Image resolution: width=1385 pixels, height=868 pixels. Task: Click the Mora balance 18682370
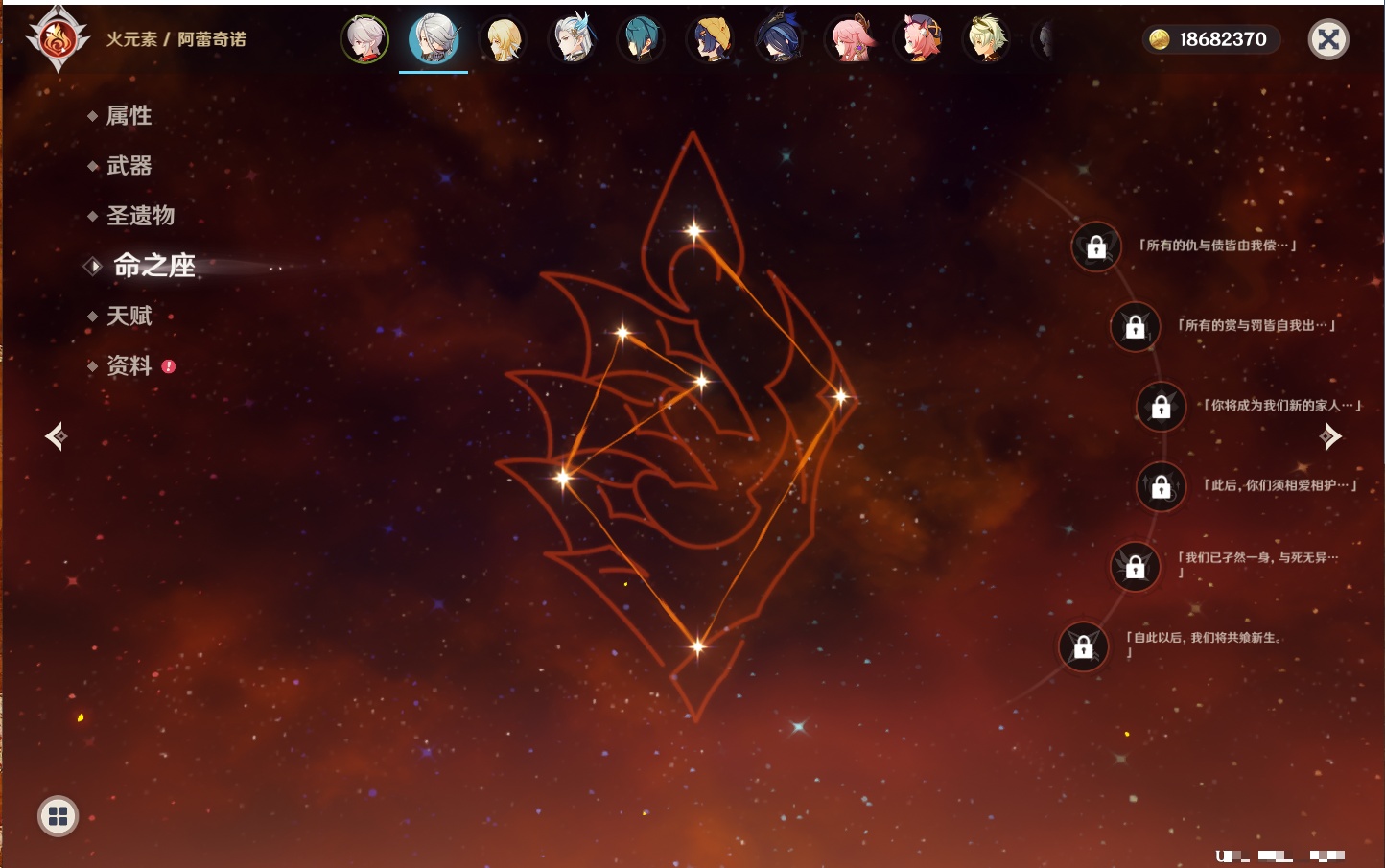point(1211,39)
